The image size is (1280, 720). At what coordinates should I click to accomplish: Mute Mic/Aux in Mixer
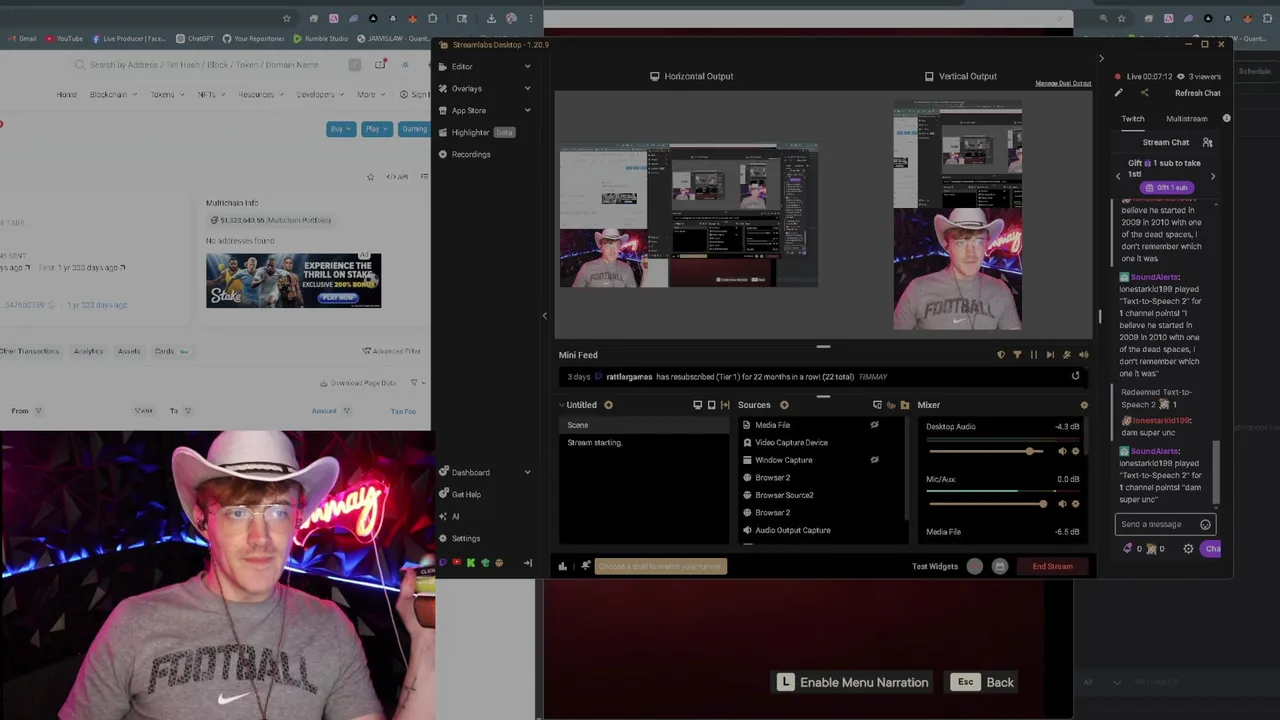click(x=1062, y=504)
